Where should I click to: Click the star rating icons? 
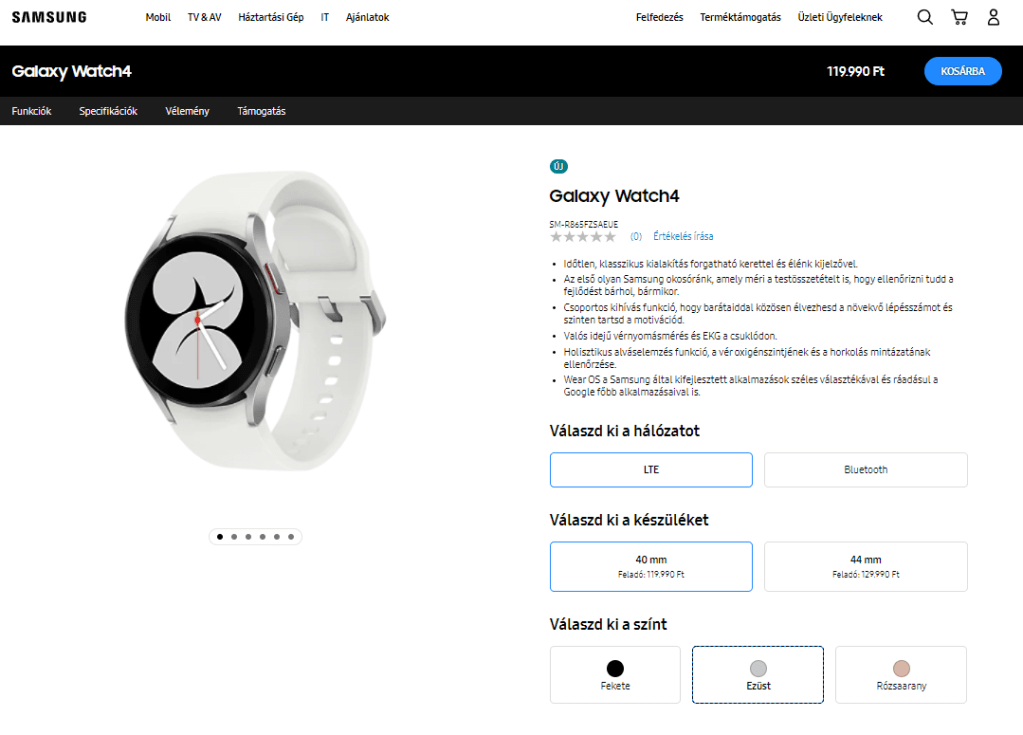[583, 237]
